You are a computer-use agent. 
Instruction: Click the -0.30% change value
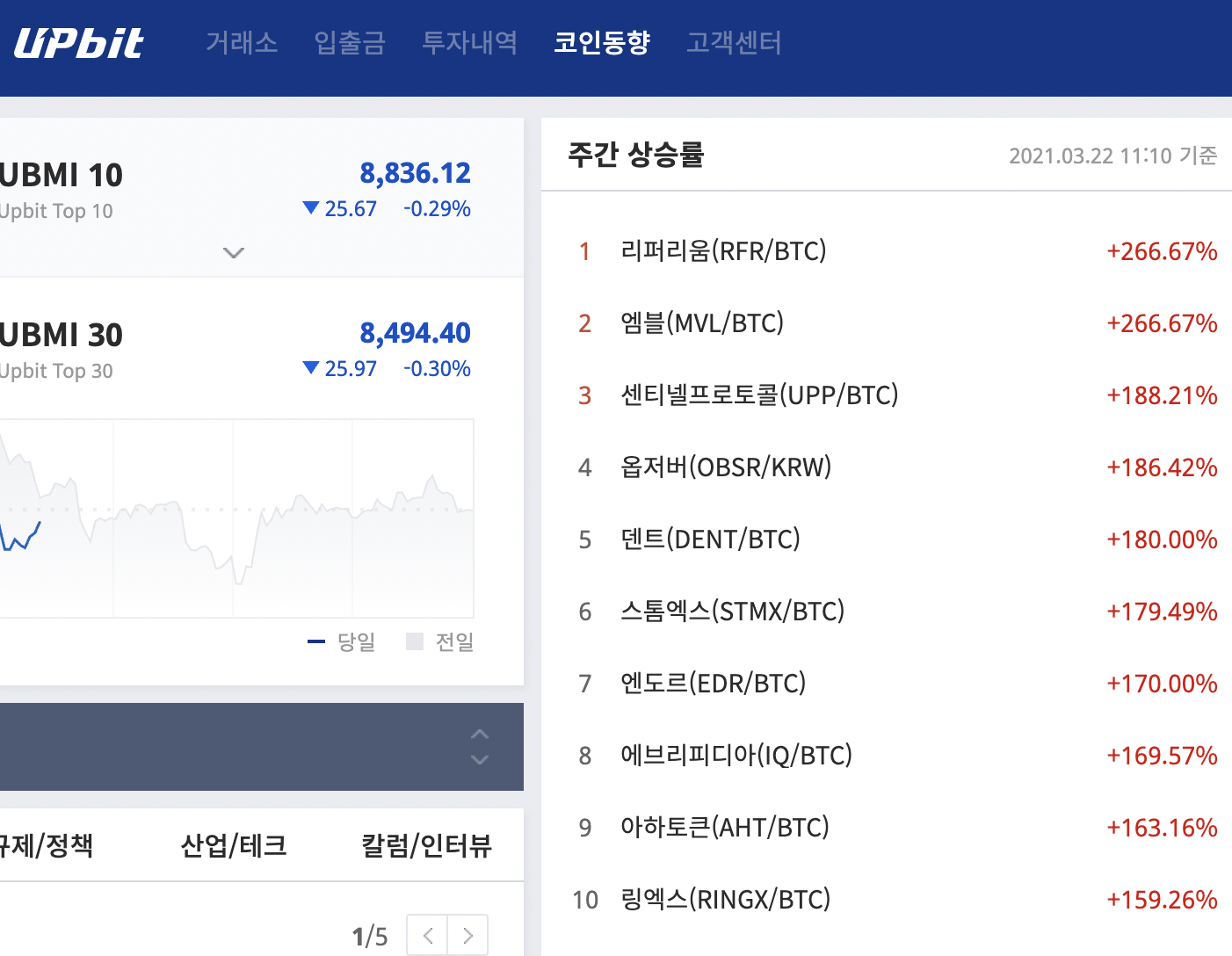(437, 369)
